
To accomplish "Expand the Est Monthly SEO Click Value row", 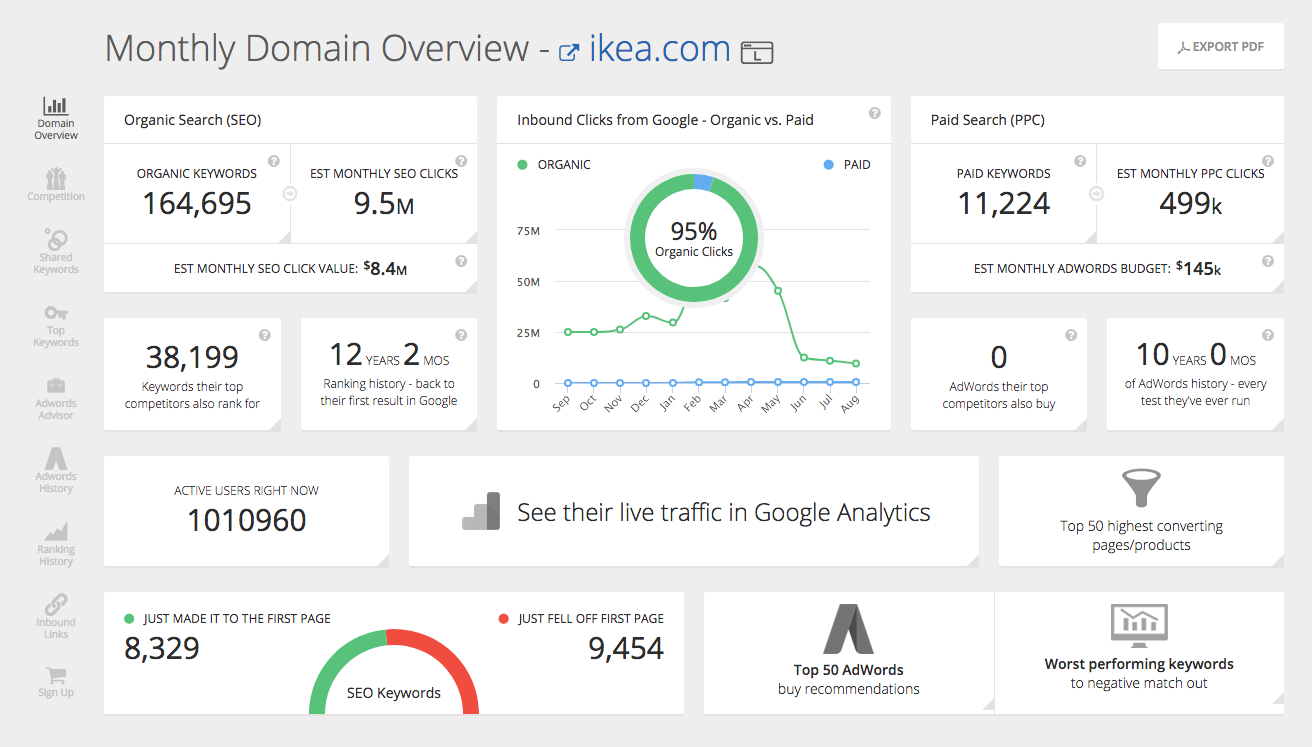I will tap(461, 259).
